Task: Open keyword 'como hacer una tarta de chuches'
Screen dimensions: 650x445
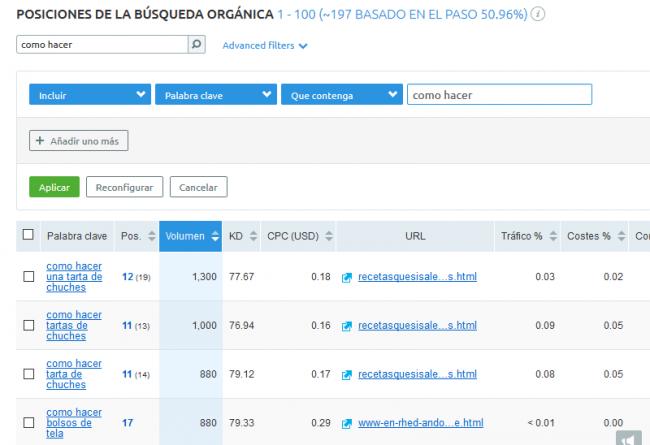Action: [74, 277]
